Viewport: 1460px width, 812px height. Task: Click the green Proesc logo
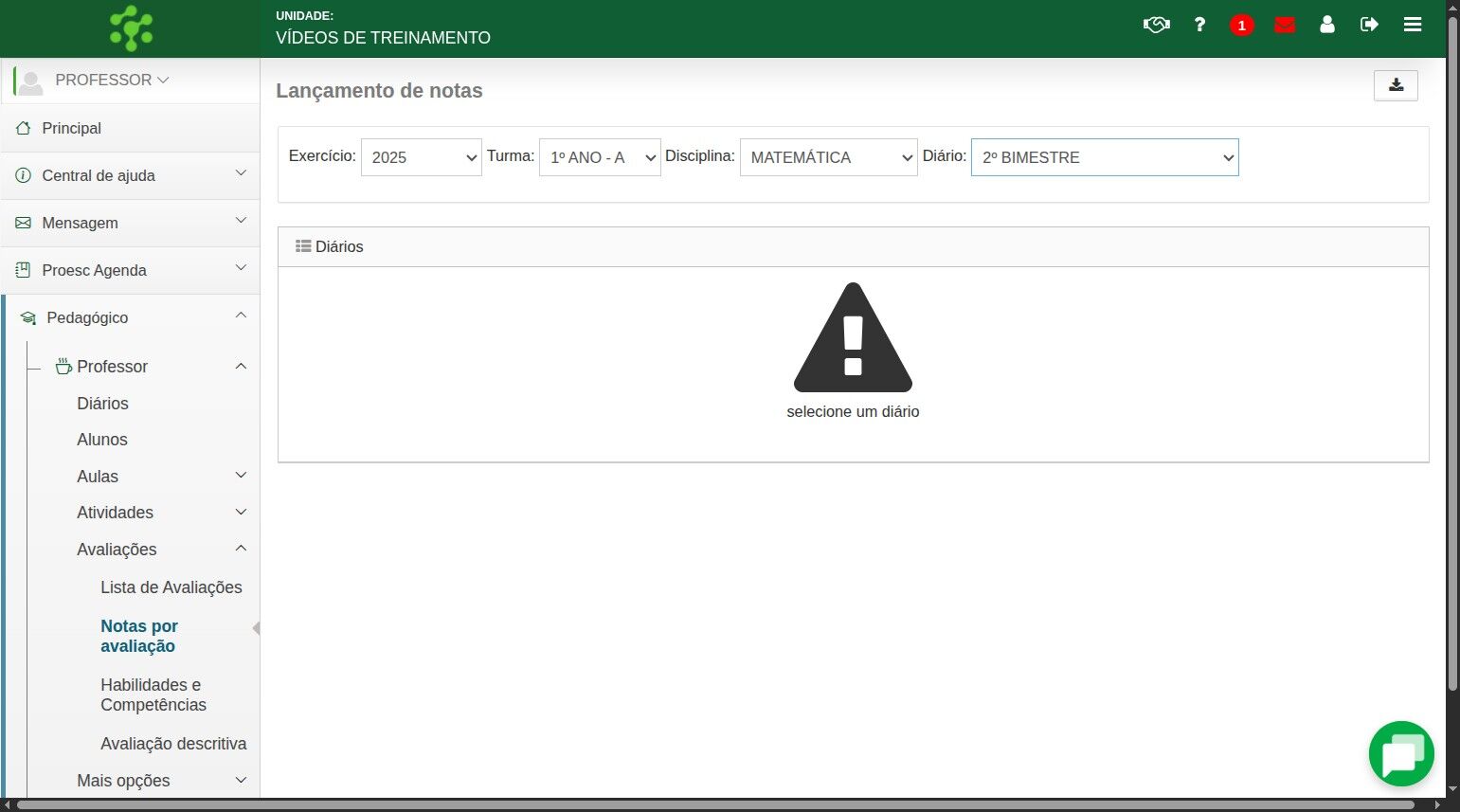click(131, 28)
